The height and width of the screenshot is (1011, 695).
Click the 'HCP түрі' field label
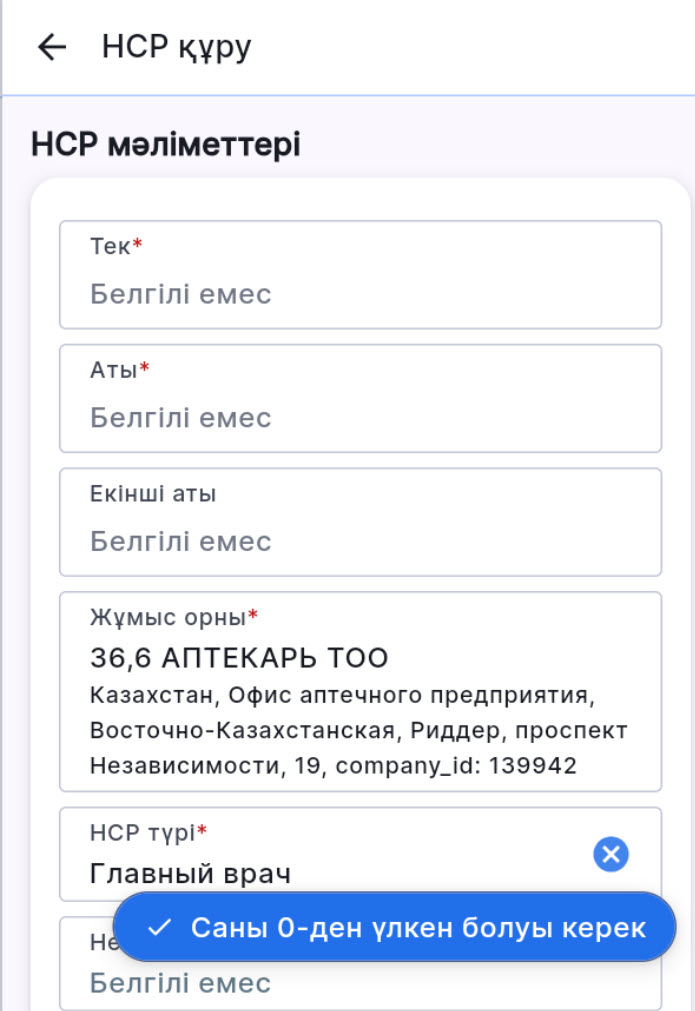click(x=143, y=832)
